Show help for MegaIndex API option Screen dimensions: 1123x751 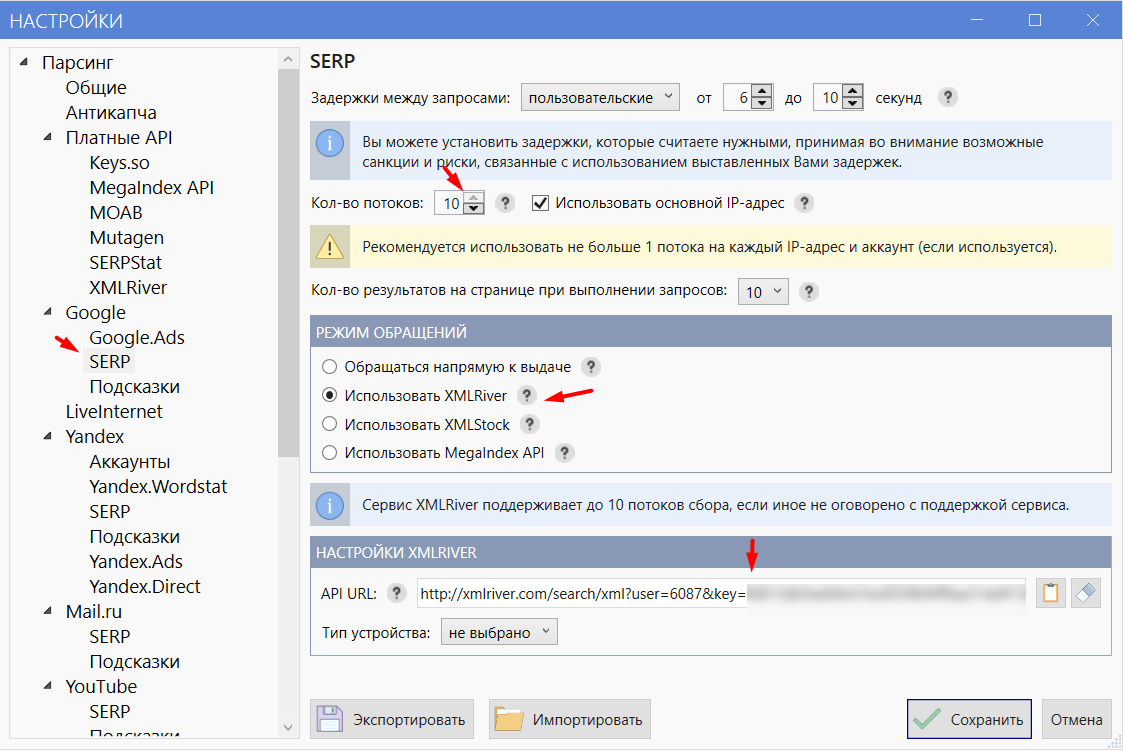coord(564,453)
